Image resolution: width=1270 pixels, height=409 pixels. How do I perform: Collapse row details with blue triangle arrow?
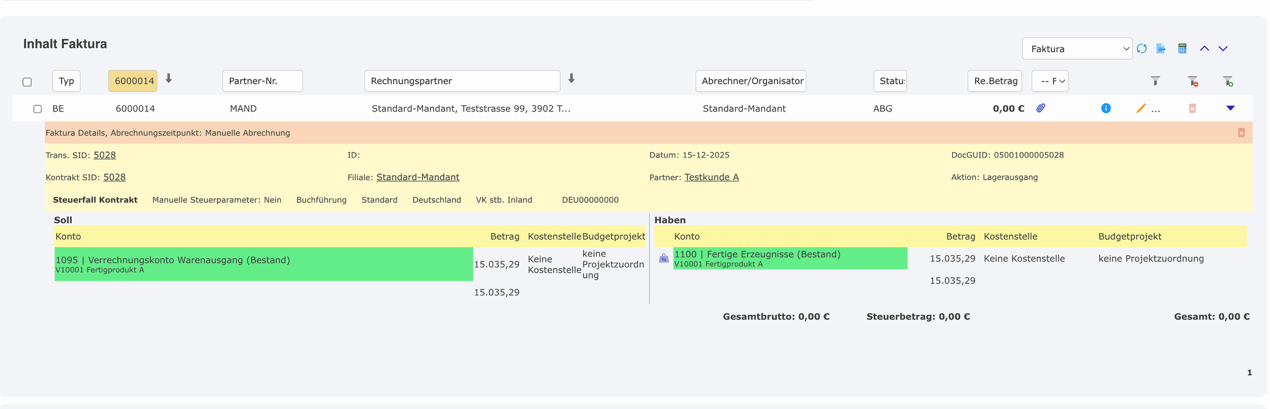[x=1230, y=108]
